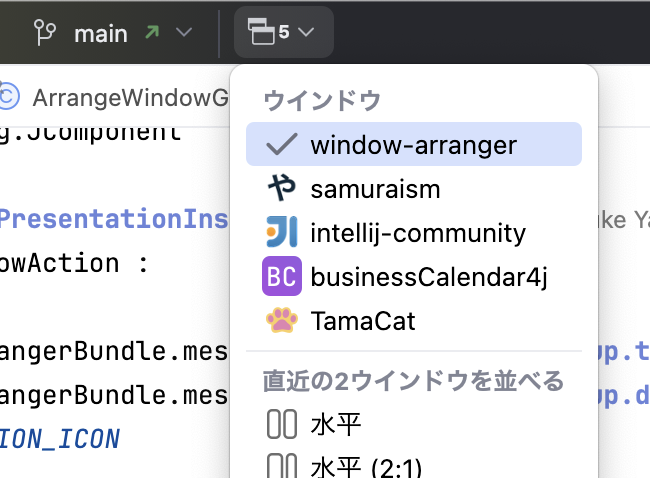
Task: Click the intellij-community project icon
Action: click(282, 232)
